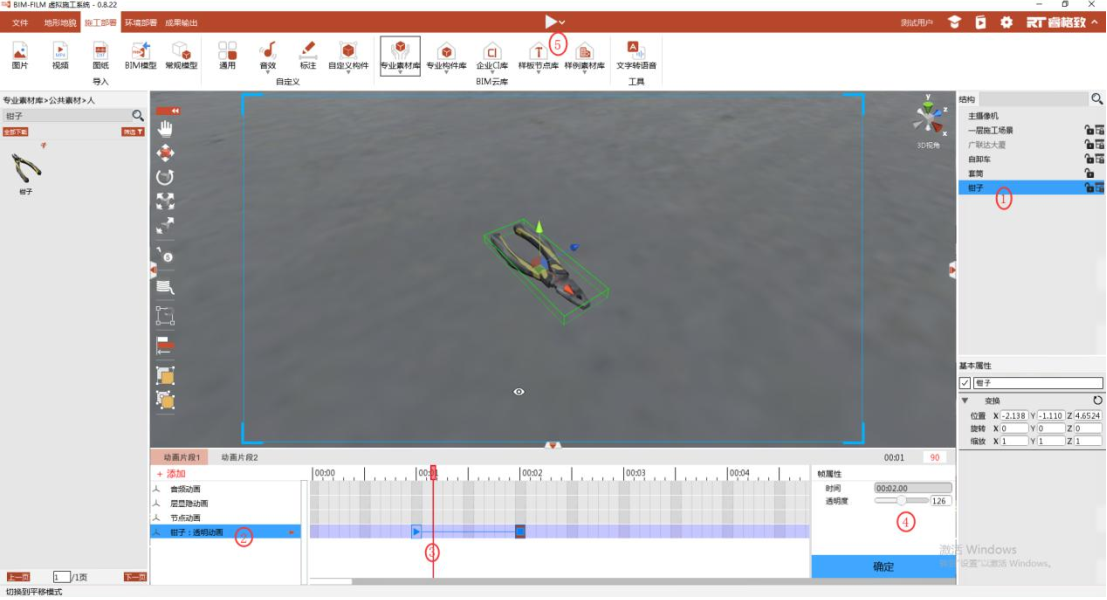Open the graduation cap tutorial icon
This screenshot has height=600, width=1107.
tap(955, 22)
